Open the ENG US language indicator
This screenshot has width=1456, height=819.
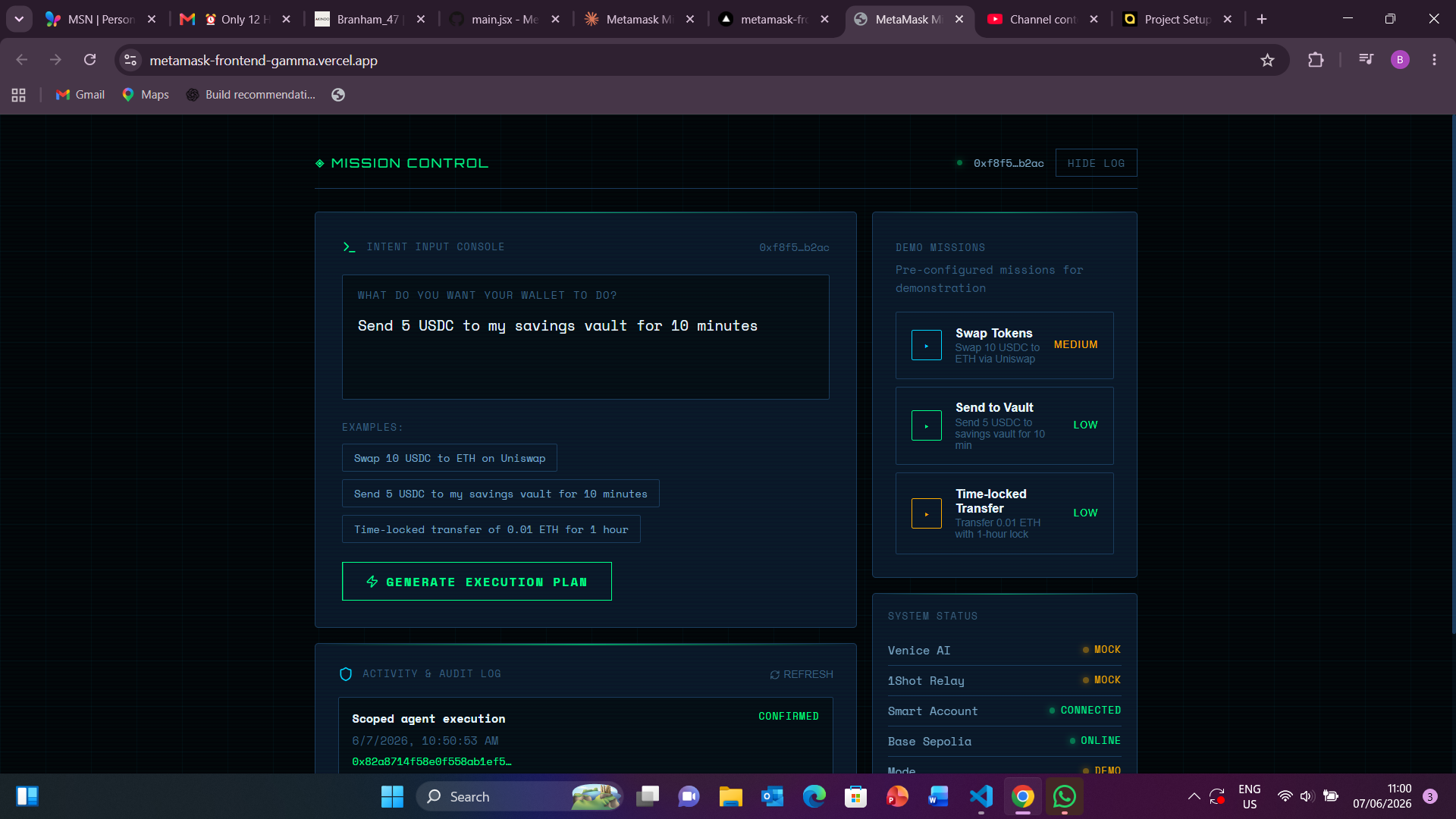coord(1249,796)
